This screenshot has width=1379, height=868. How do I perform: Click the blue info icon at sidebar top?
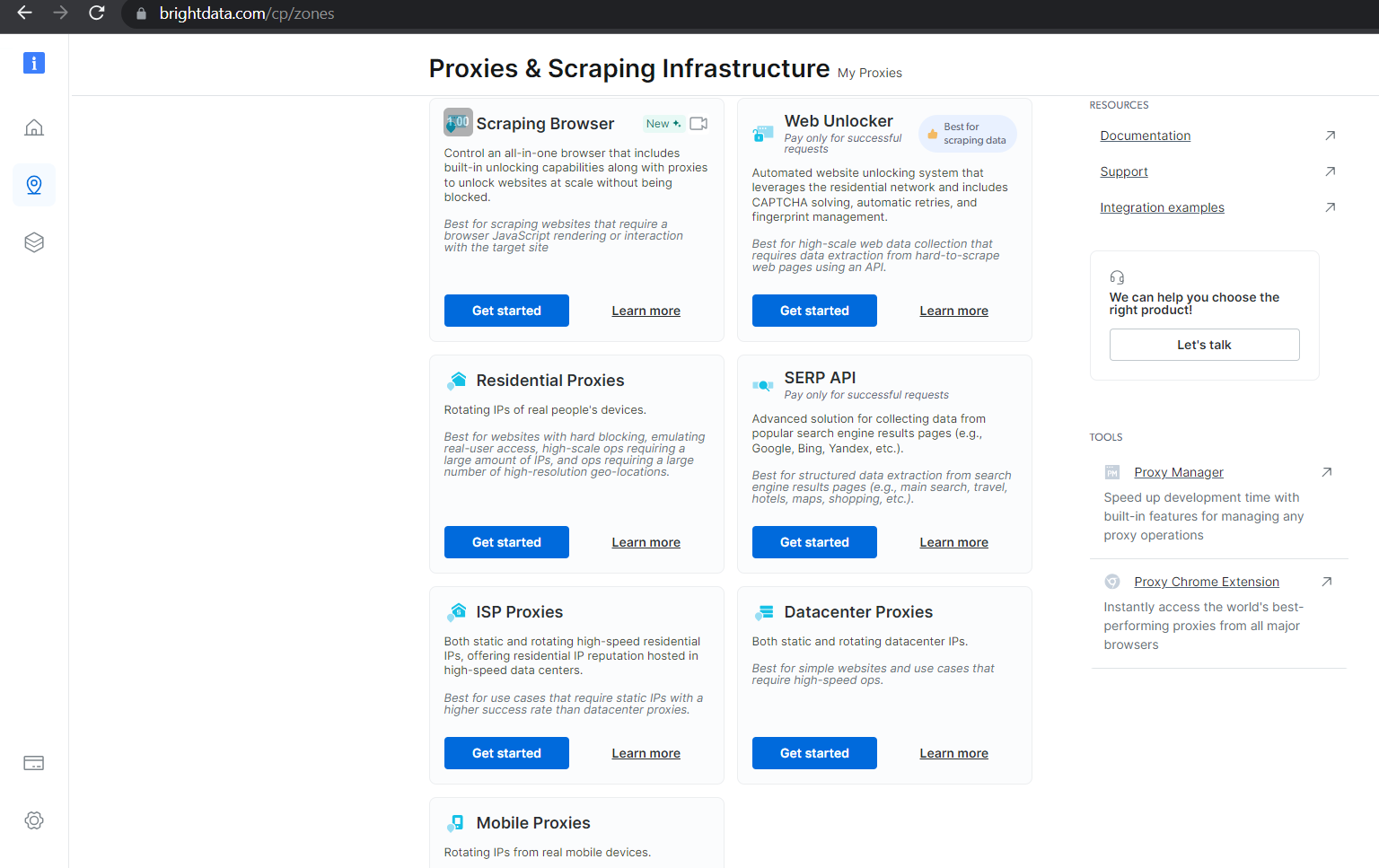33,63
